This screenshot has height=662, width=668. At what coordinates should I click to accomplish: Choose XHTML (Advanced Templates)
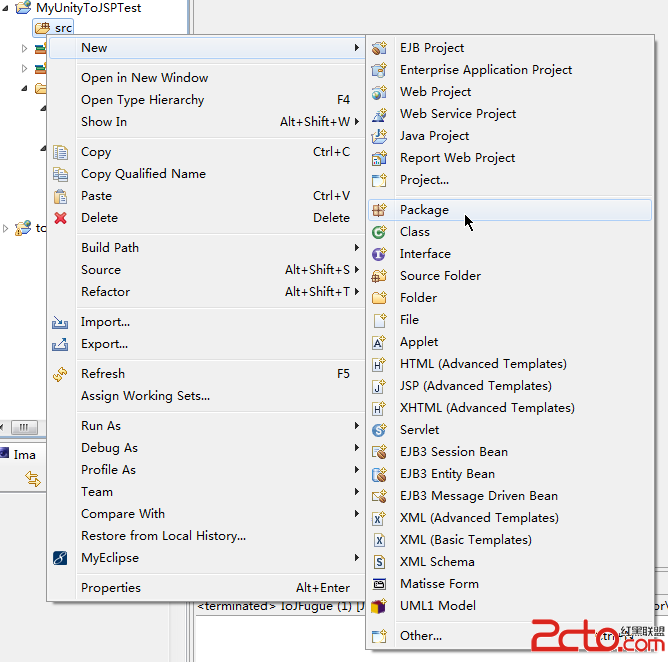pos(510,408)
